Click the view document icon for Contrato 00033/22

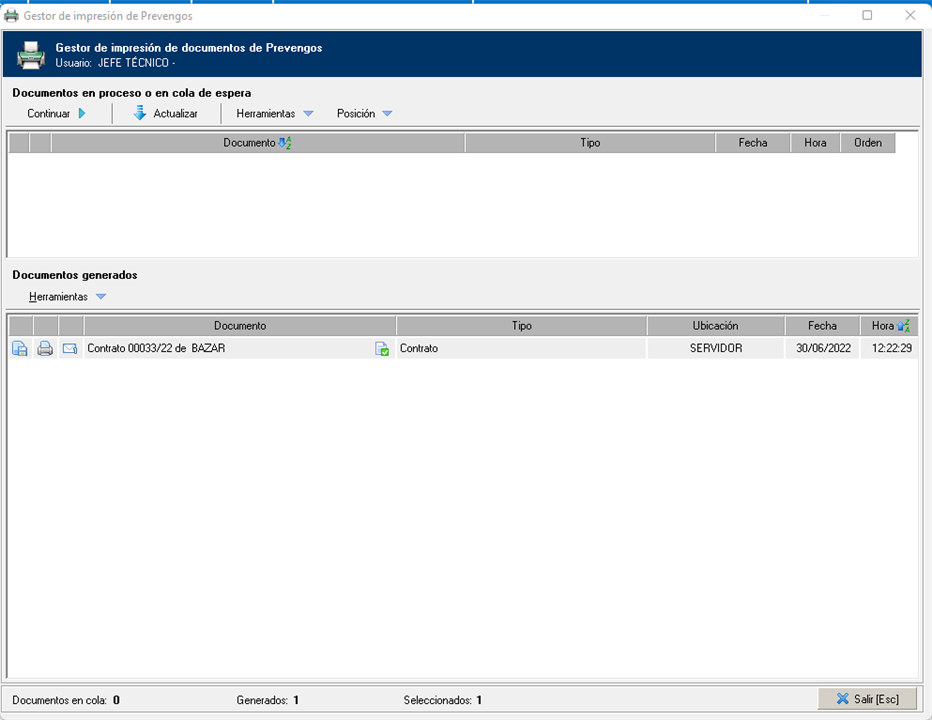click(x=20, y=349)
